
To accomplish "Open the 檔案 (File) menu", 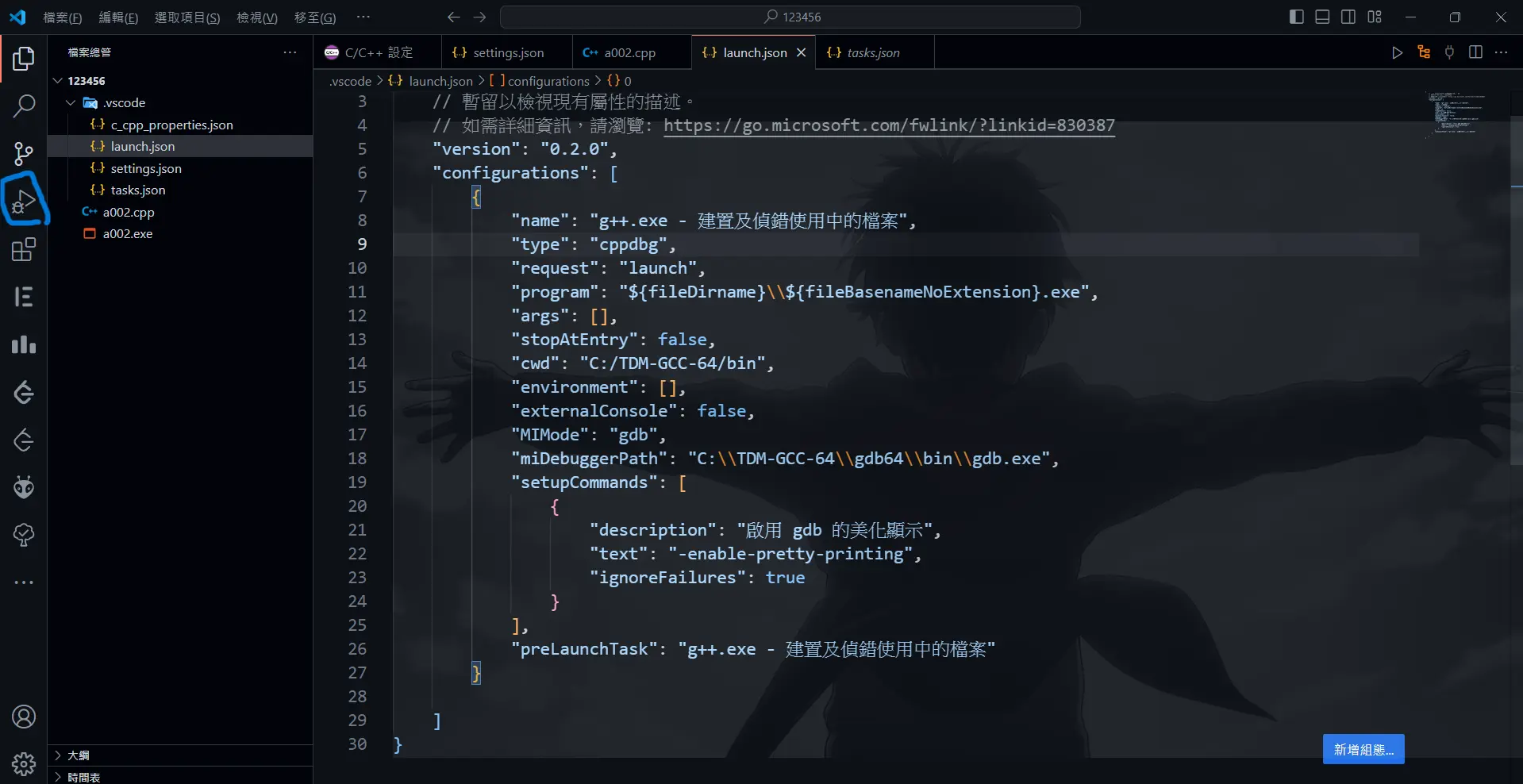I will coord(62,17).
